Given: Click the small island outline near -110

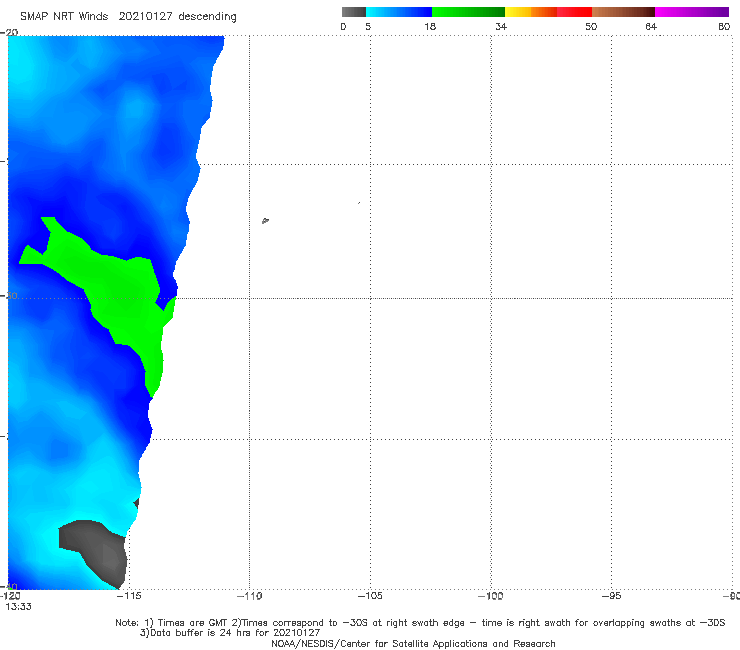Looking at the screenshot, I should pos(265,220).
